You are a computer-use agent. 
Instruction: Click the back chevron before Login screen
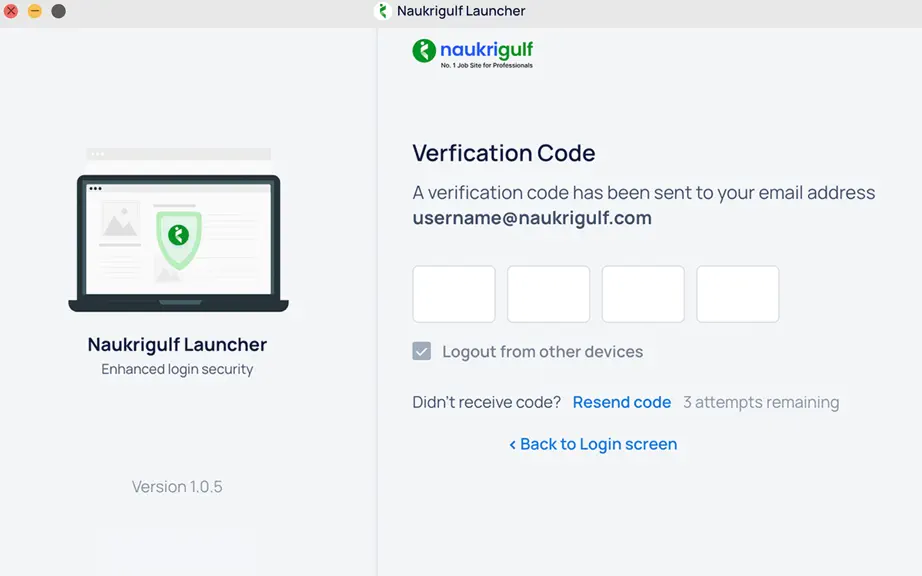click(x=513, y=445)
